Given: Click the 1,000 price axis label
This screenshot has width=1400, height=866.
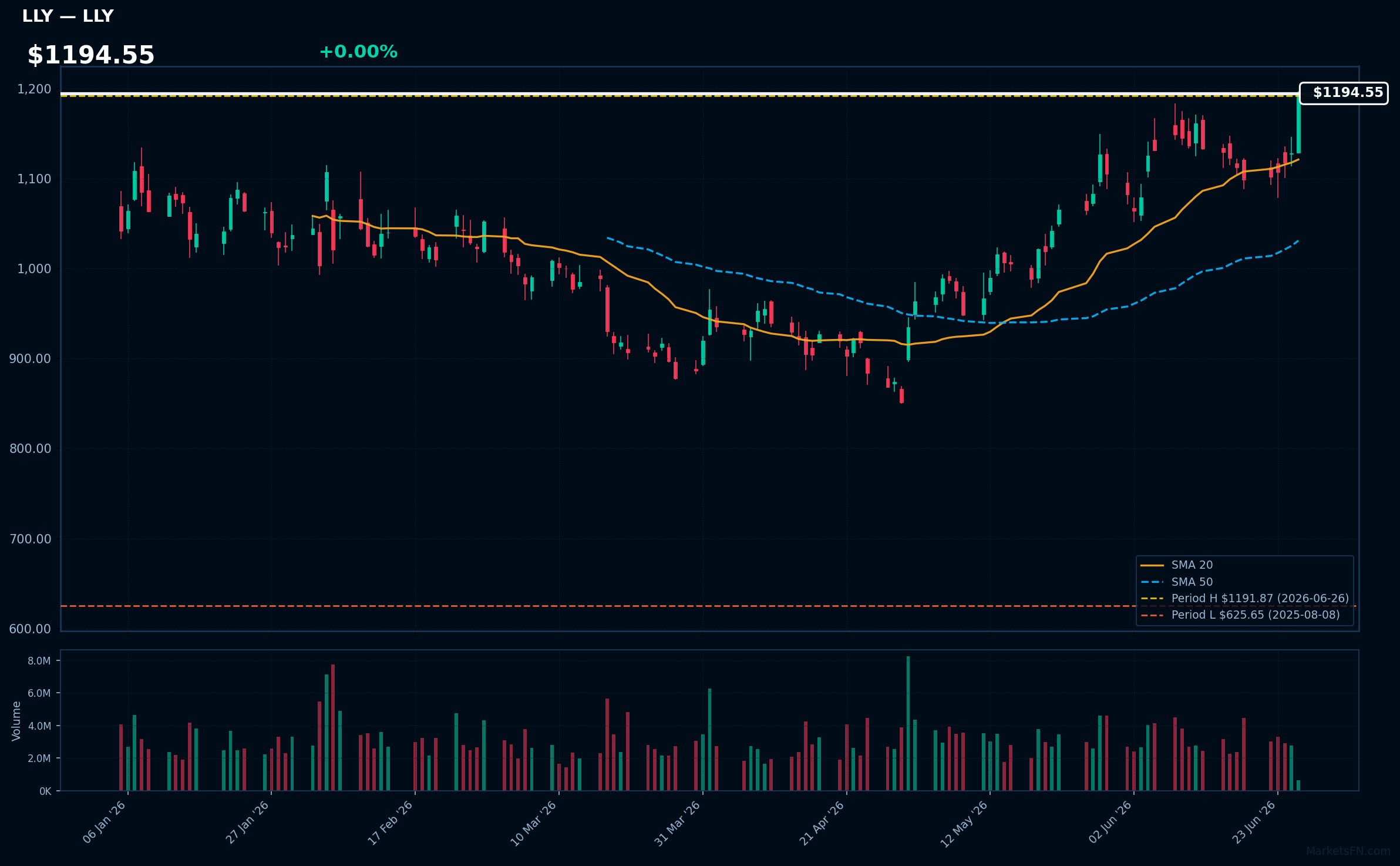Looking at the screenshot, I should (34, 269).
